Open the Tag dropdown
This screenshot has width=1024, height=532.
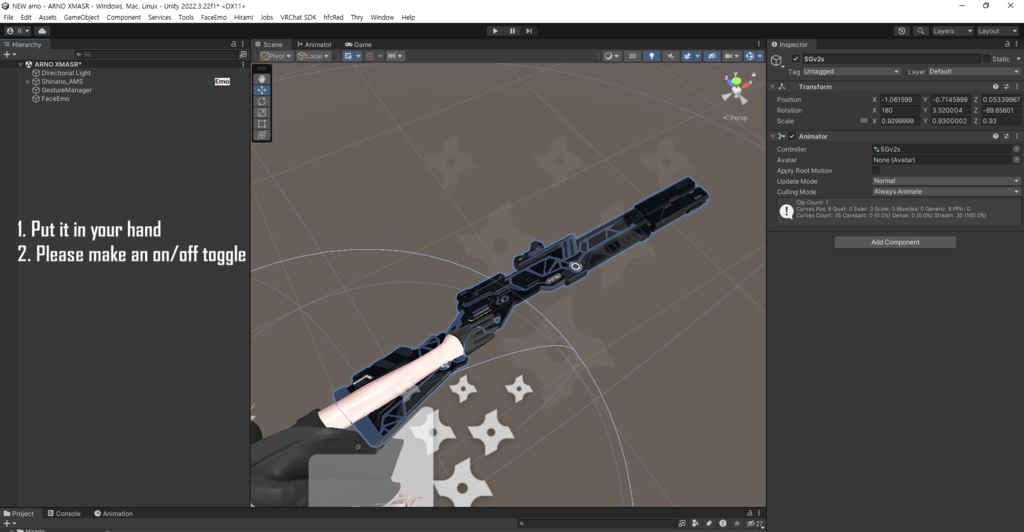[852, 72]
